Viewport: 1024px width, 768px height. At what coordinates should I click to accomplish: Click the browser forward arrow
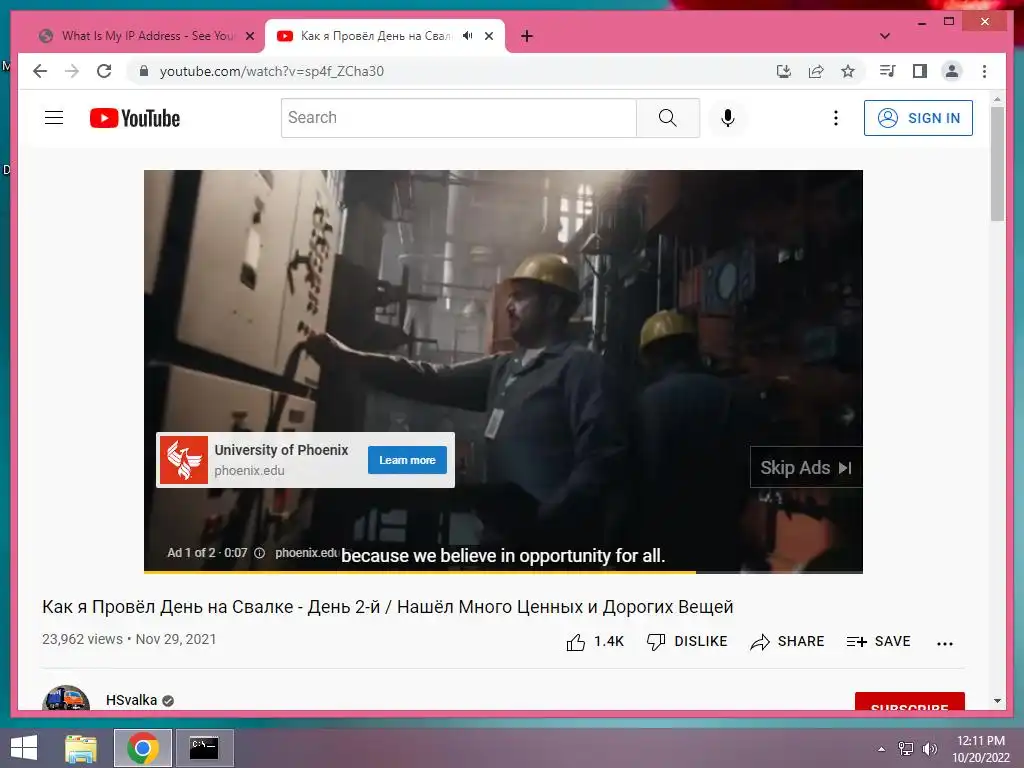(x=72, y=71)
